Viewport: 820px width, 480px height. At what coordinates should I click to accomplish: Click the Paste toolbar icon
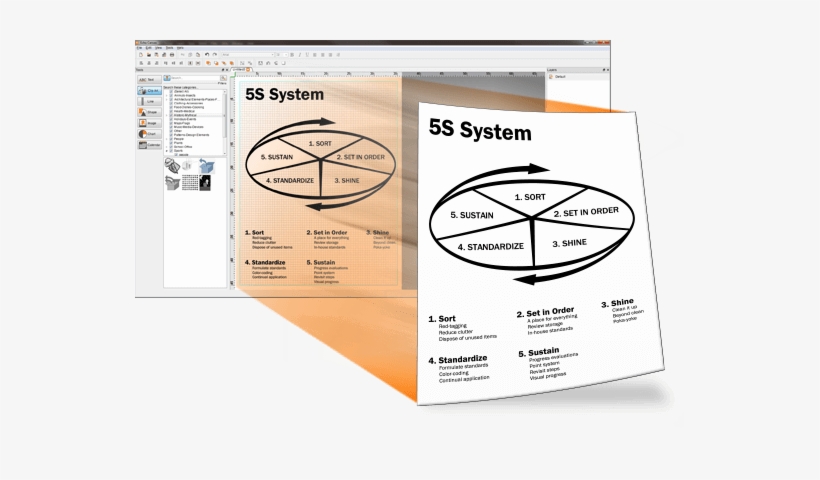(198, 54)
